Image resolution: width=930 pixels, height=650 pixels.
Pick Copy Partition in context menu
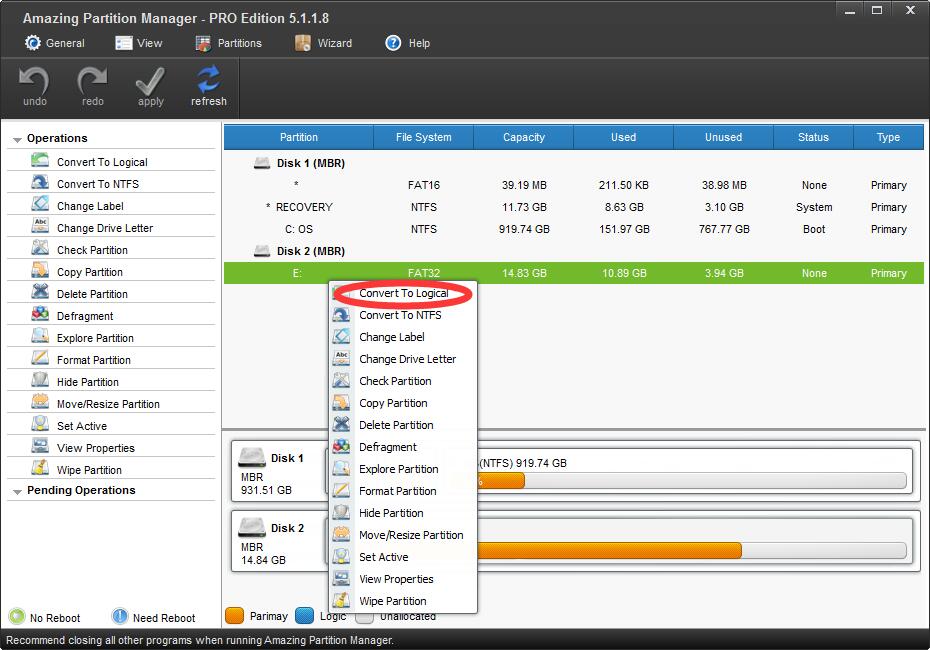(x=403, y=403)
